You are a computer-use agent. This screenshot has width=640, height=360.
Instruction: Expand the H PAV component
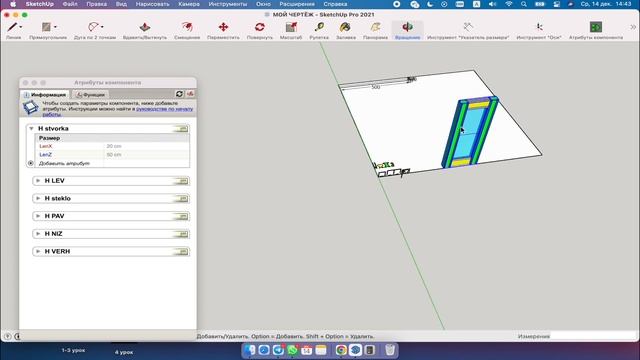click(x=38, y=216)
